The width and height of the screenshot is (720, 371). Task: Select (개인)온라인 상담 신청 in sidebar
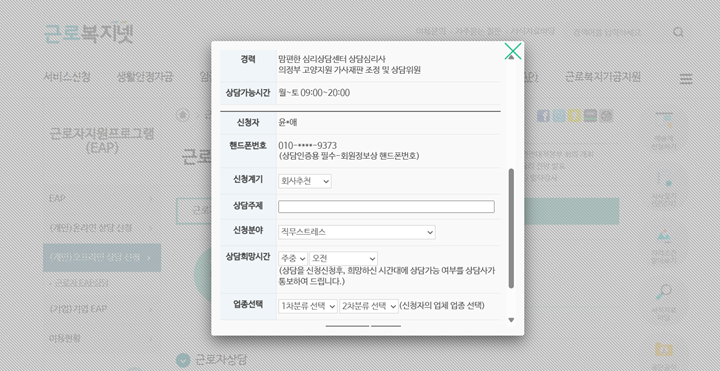coord(90,228)
